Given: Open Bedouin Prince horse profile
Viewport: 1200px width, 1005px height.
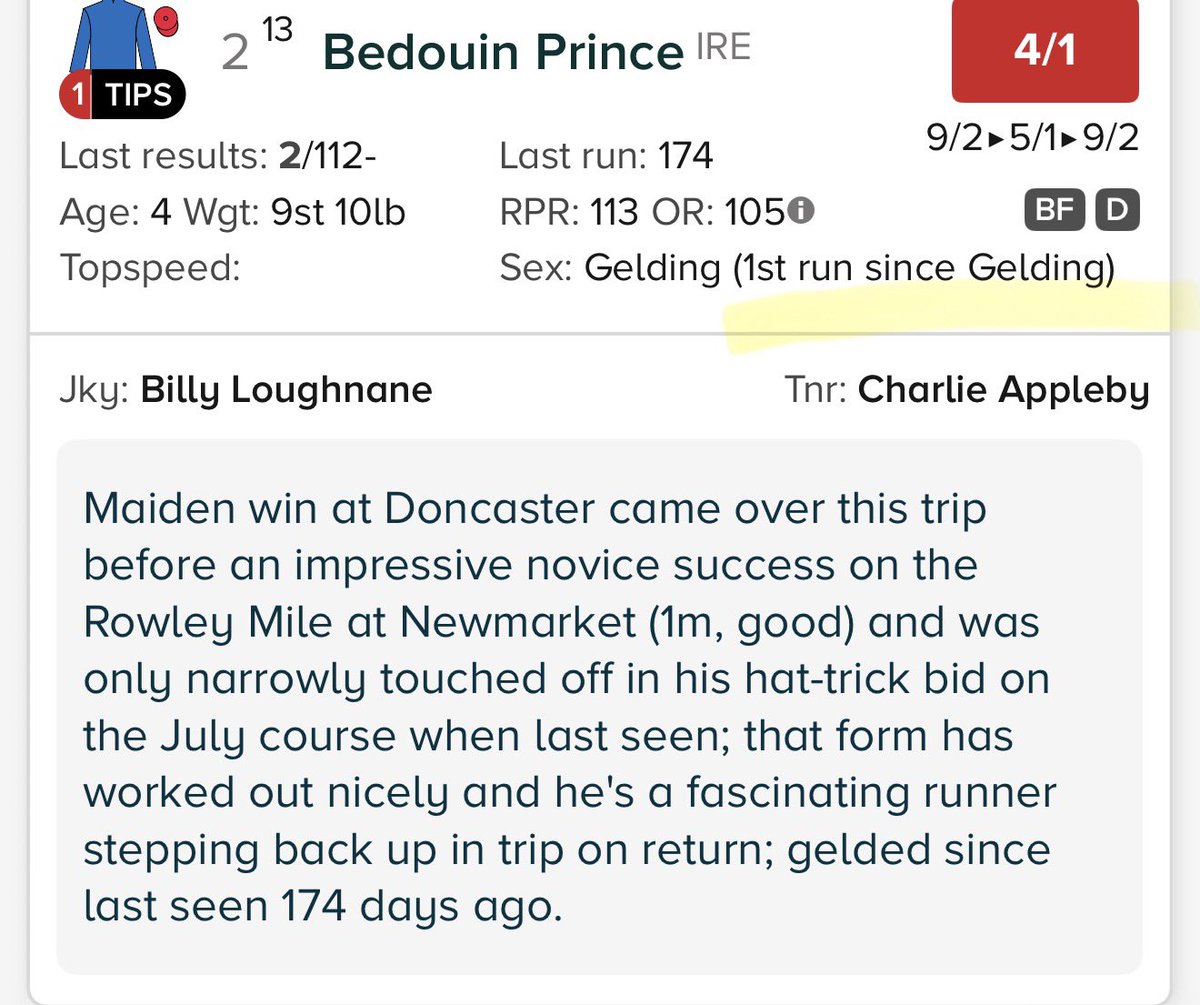Looking at the screenshot, I should click(x=503, y=52).
